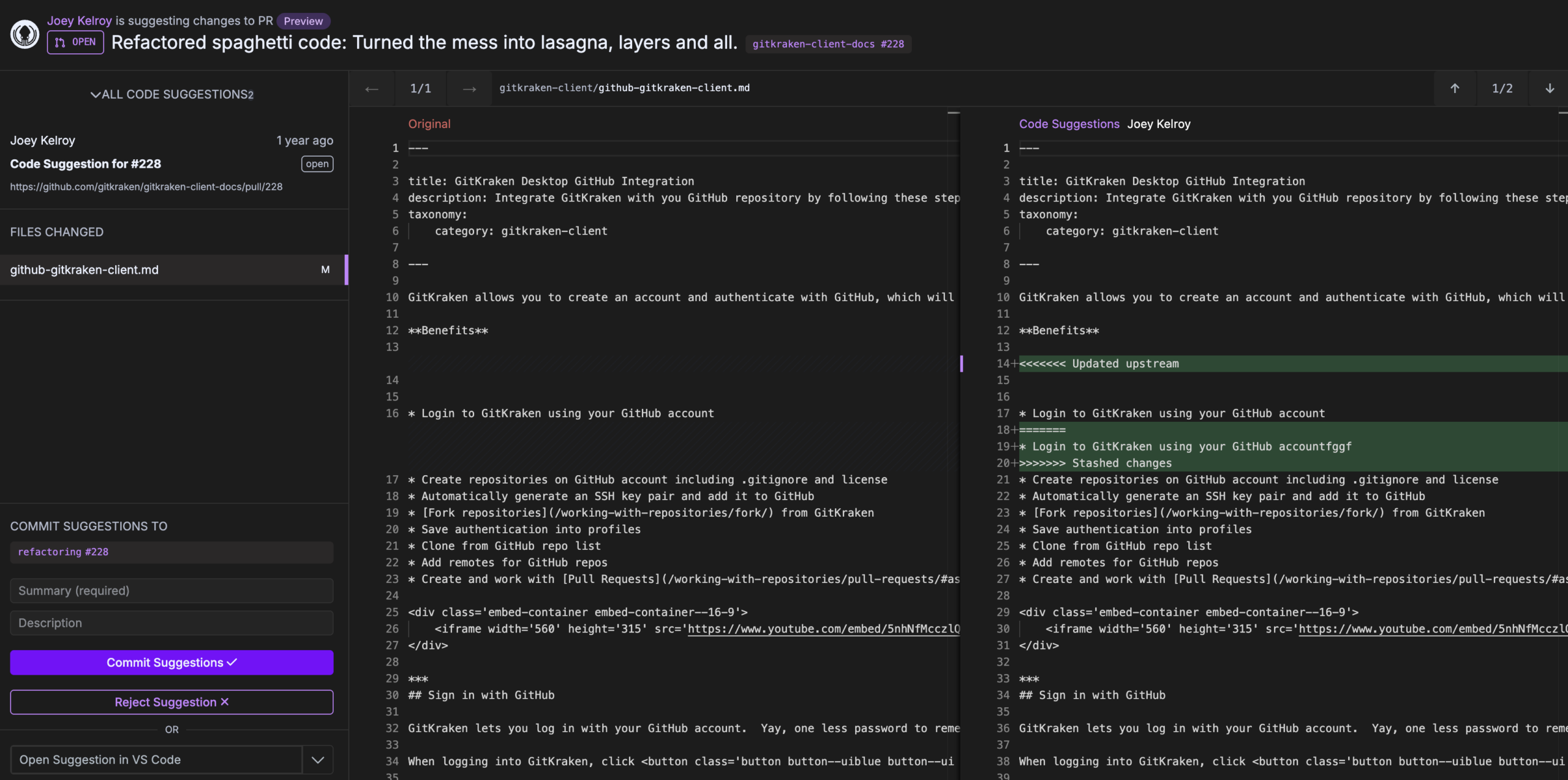Click the left arrow to go to previous file

pos(372,89)
